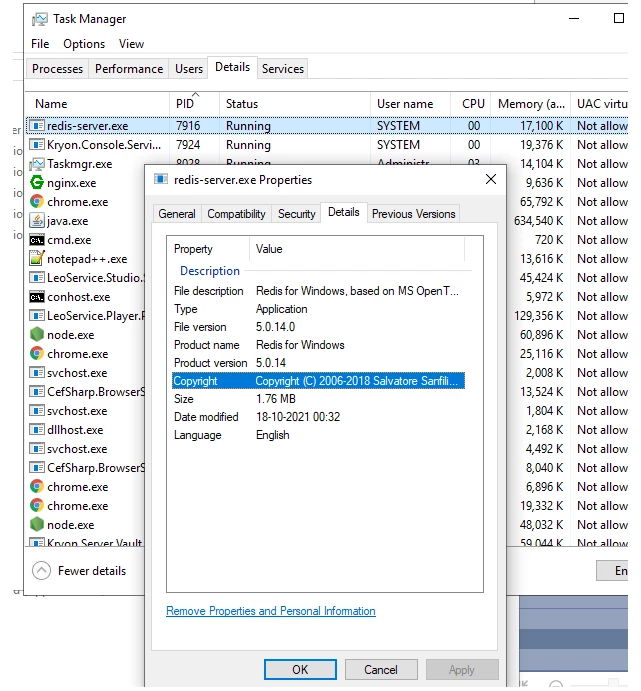
Task: Sort by the Memory column header
Action: [530, 104]
